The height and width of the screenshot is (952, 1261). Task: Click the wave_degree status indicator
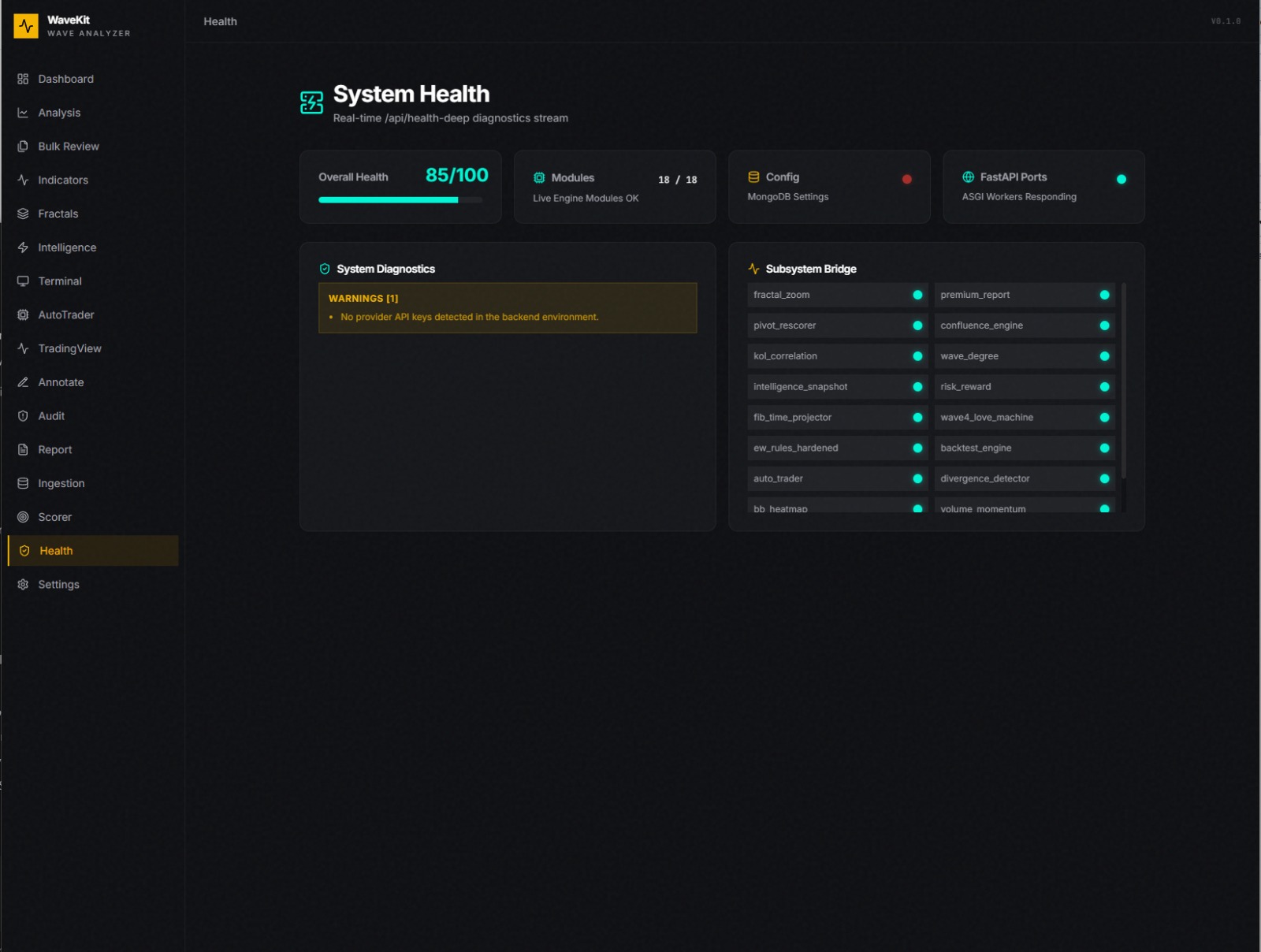click(x=1104, y=356)
